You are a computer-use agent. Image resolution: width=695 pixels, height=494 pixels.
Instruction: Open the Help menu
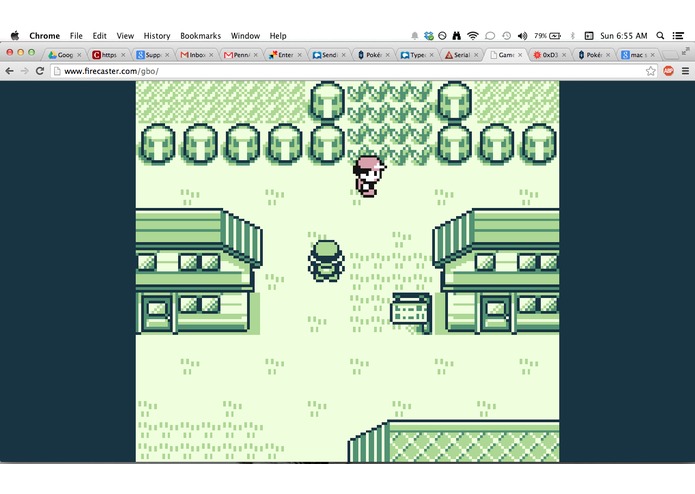pyautogui.click(x=278, y=36)
